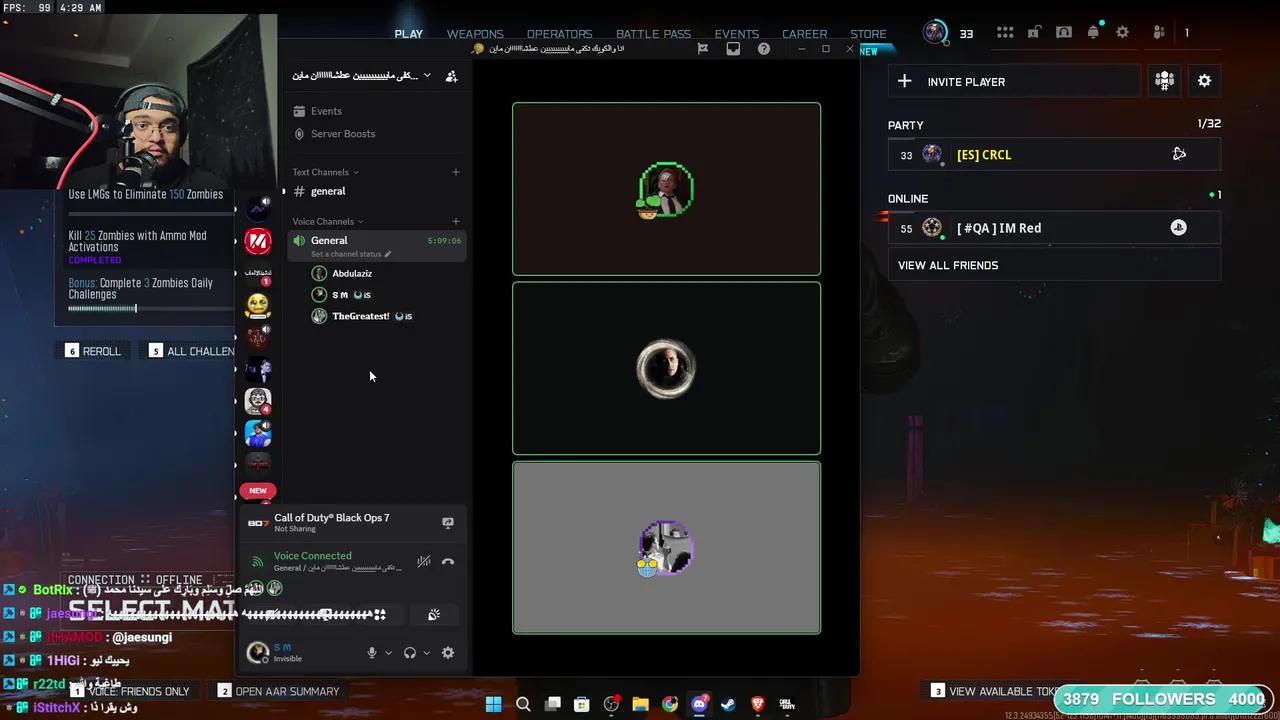This screenshot has height=720, width=1280.
Task: Open Discord inbox icon in title bar
Action: 733,48
